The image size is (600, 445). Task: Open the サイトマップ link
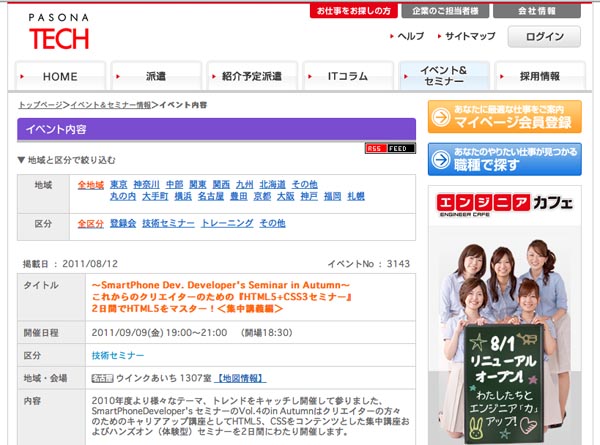(469, 36)
